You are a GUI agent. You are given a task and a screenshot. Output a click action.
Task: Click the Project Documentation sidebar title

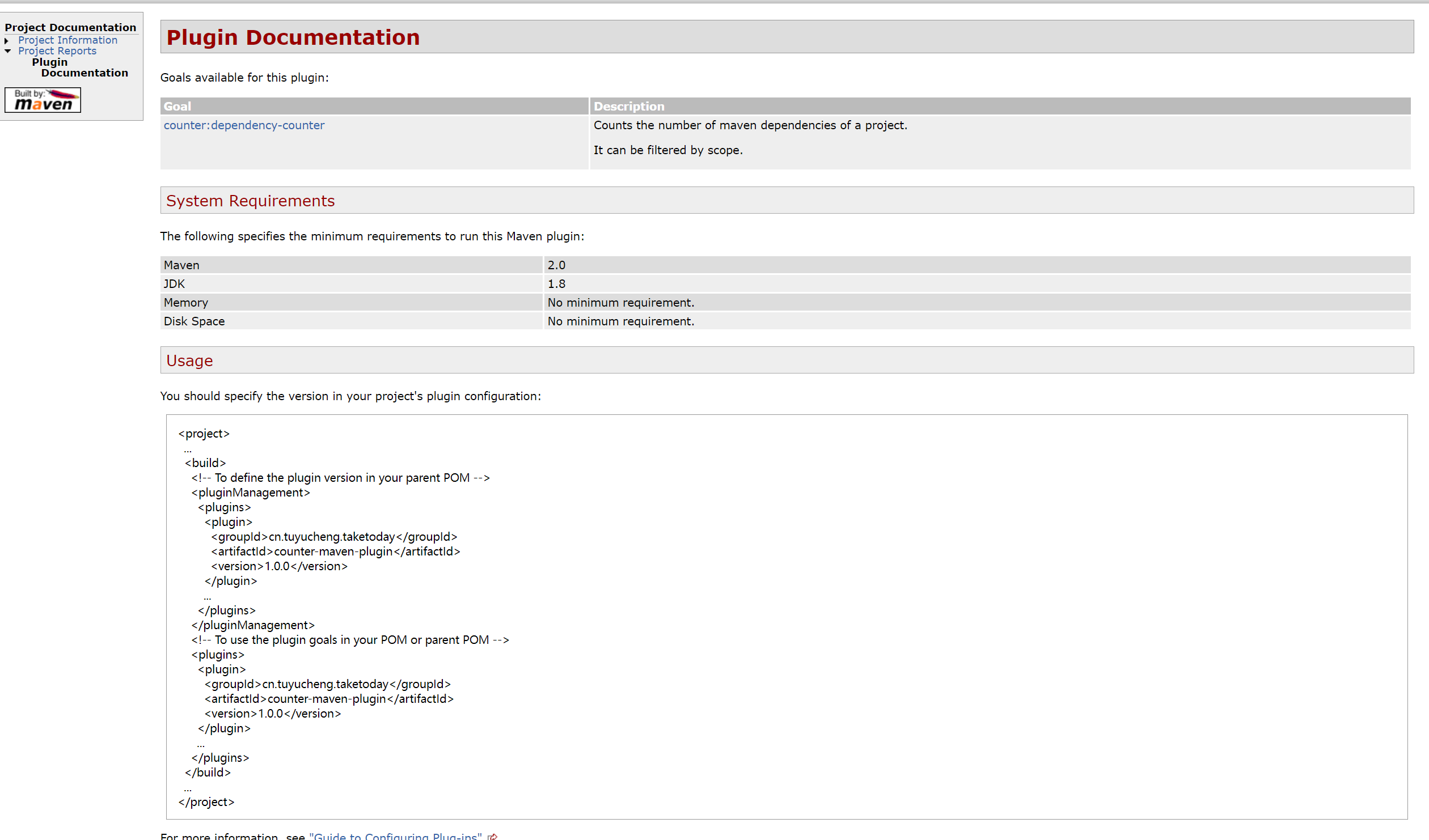(x=70, y=28)
